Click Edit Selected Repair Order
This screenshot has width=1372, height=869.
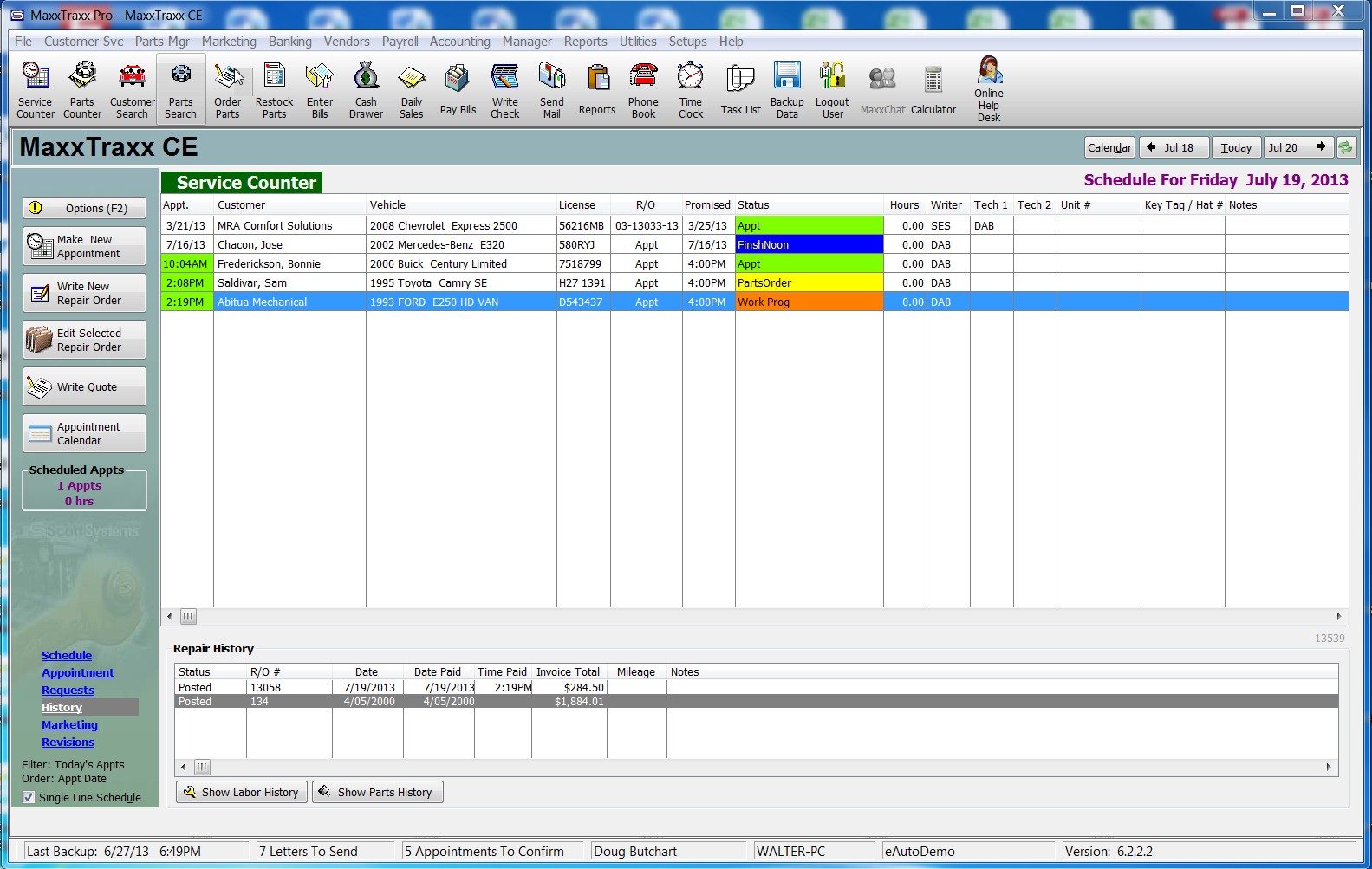[84, 340]
